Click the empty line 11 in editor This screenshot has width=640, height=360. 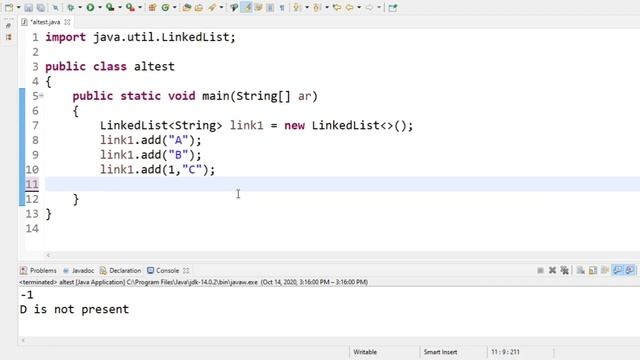click(x=342, y=184)
